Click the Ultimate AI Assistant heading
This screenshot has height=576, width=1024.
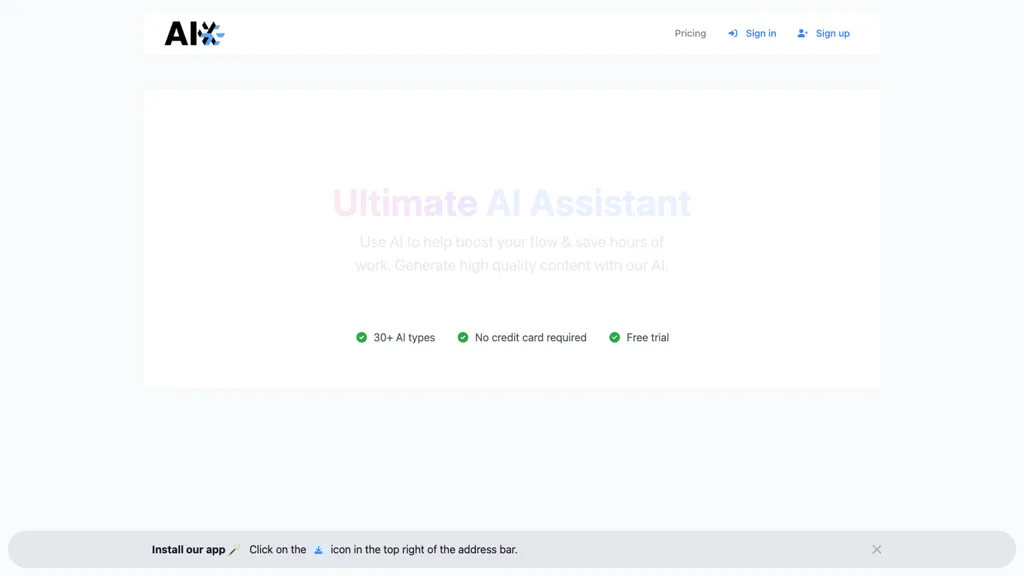point(511,203)
